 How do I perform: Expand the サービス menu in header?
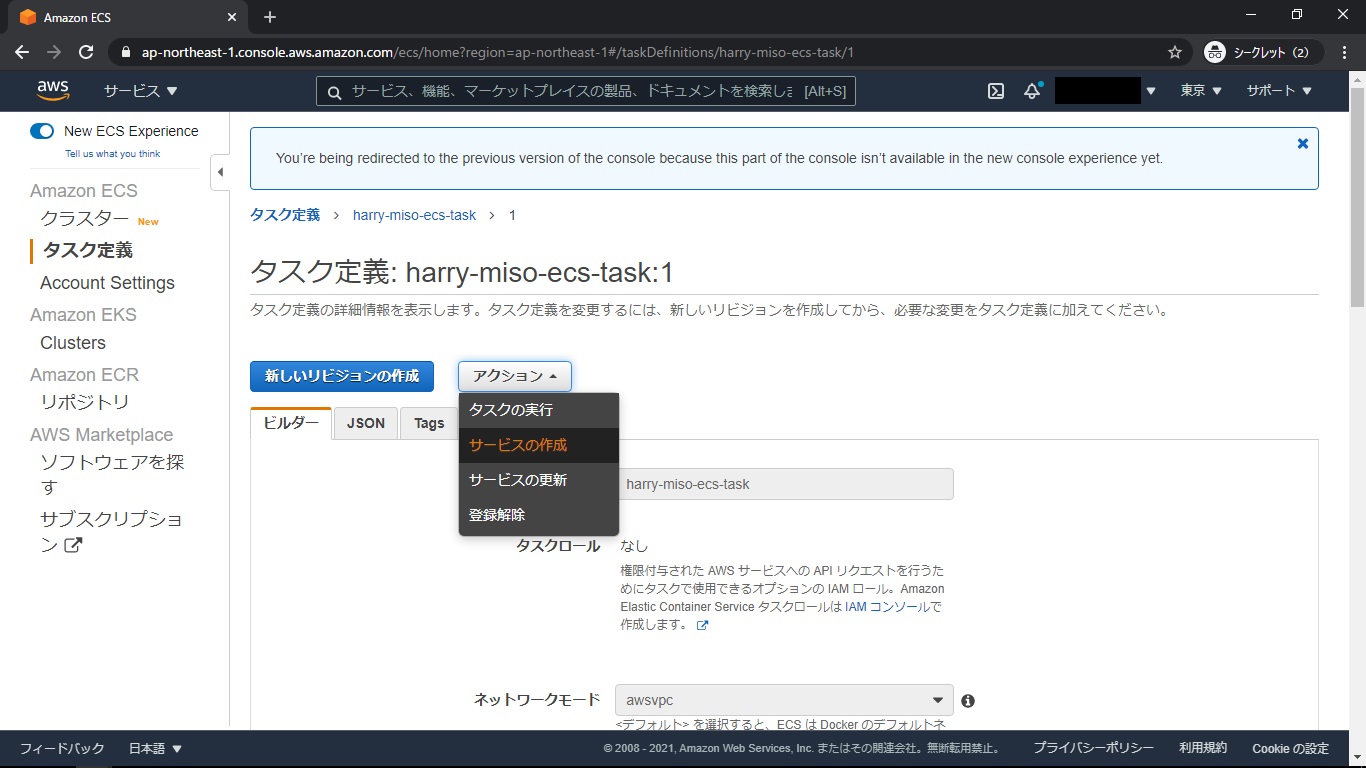point(140,91)
